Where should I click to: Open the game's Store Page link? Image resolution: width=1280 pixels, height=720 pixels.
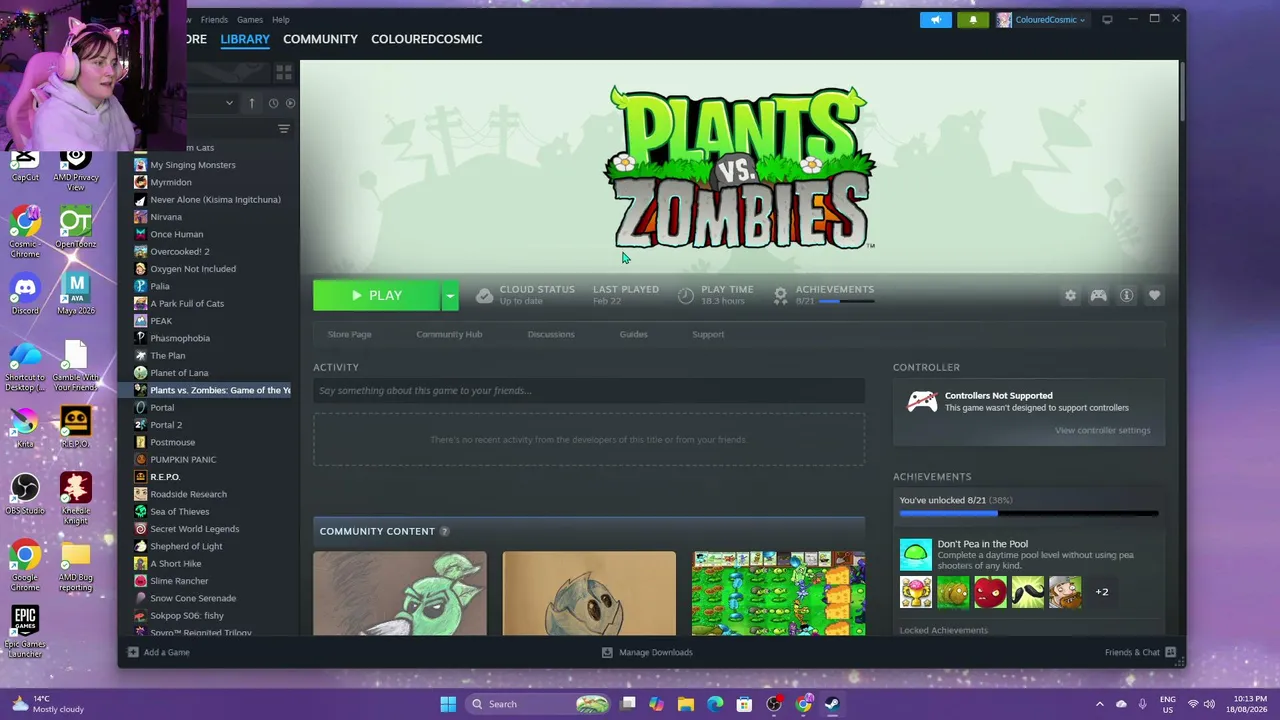click(349, 334)
